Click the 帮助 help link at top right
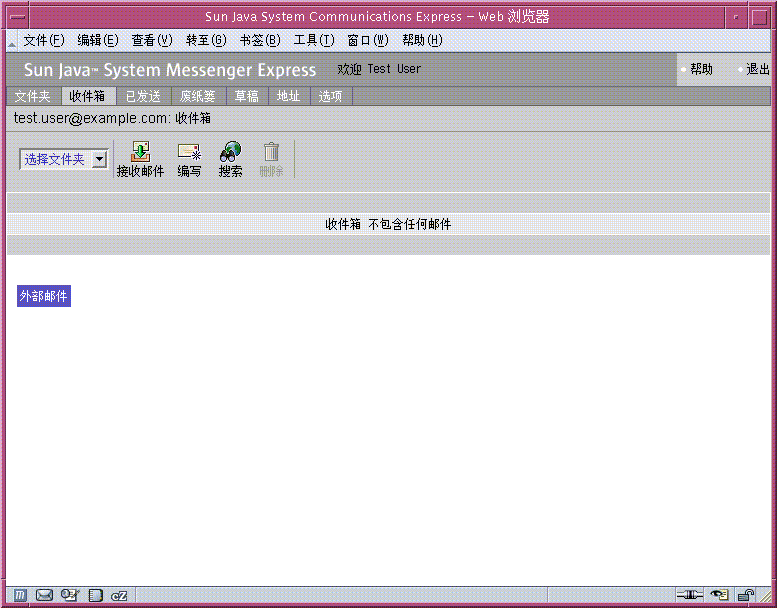Screen dimensions: 777x608 coord(701,69)
